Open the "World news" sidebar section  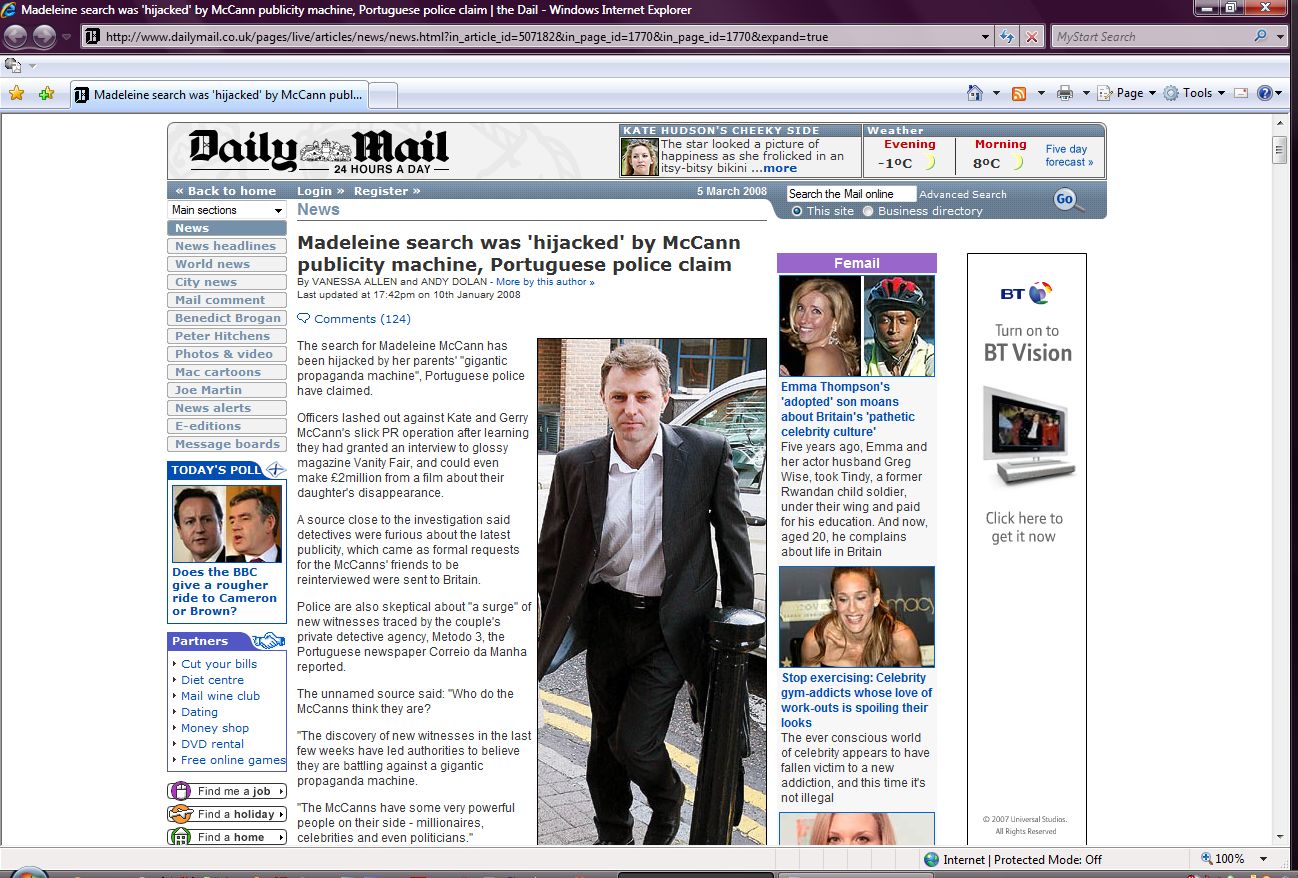coord(212,264)
